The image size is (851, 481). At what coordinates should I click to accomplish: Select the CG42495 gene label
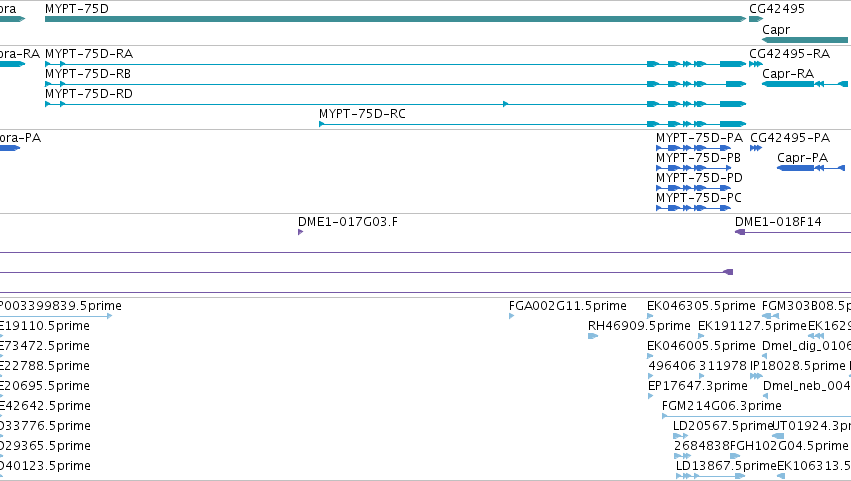[x=777, y=9]
